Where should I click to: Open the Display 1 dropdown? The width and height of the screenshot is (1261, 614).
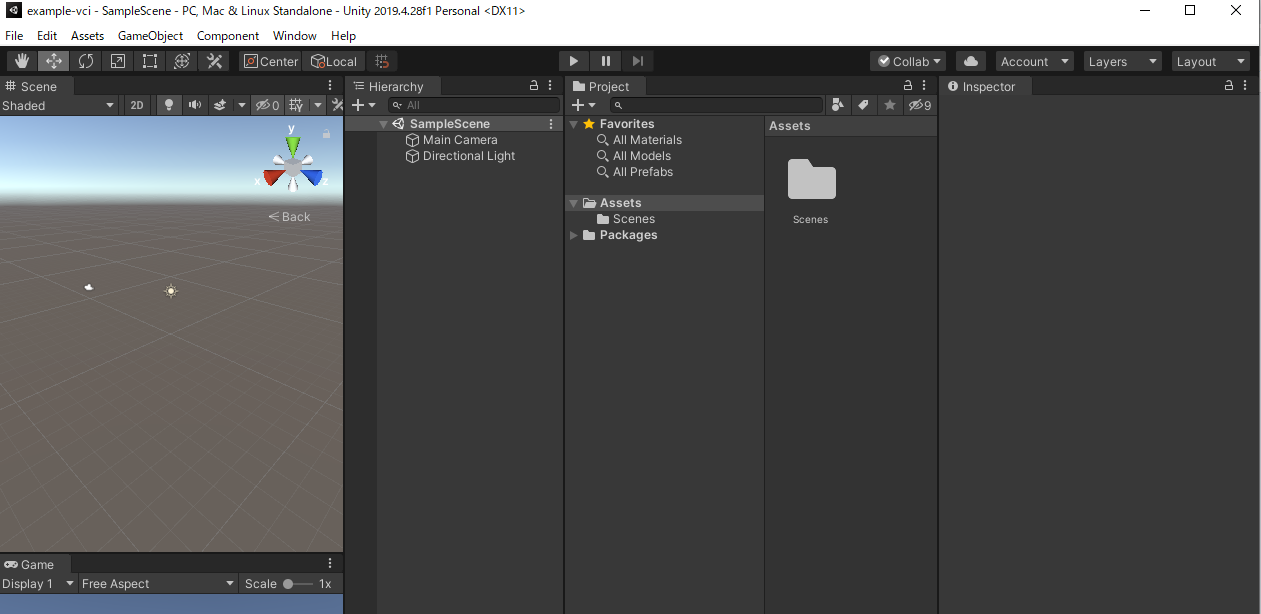coord(39,584)
